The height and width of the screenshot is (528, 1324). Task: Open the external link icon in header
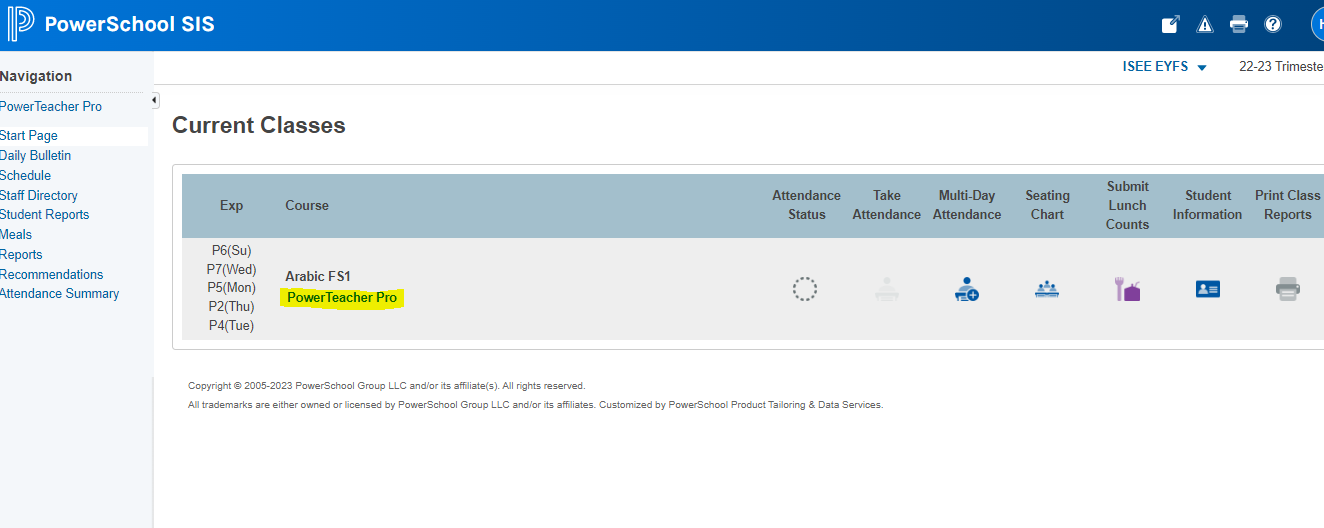pos(1170,25)
